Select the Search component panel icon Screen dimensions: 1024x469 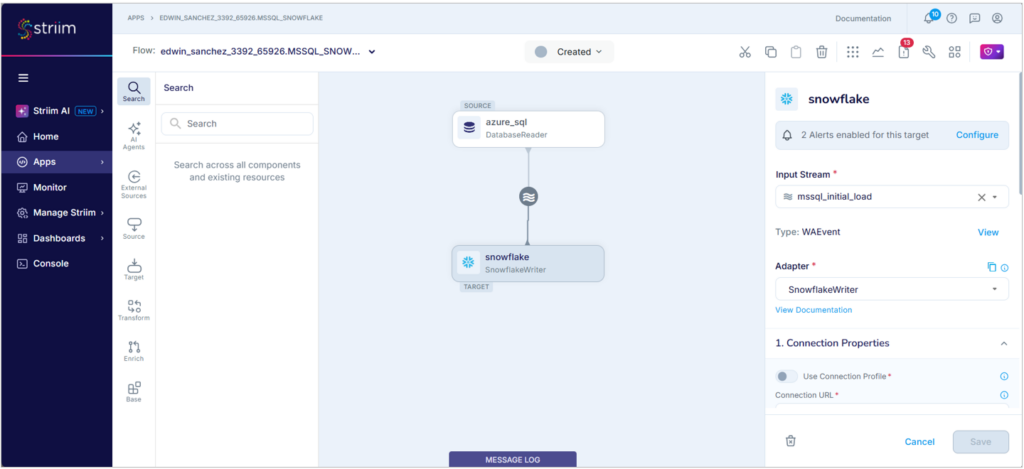[x=134, y=91]
